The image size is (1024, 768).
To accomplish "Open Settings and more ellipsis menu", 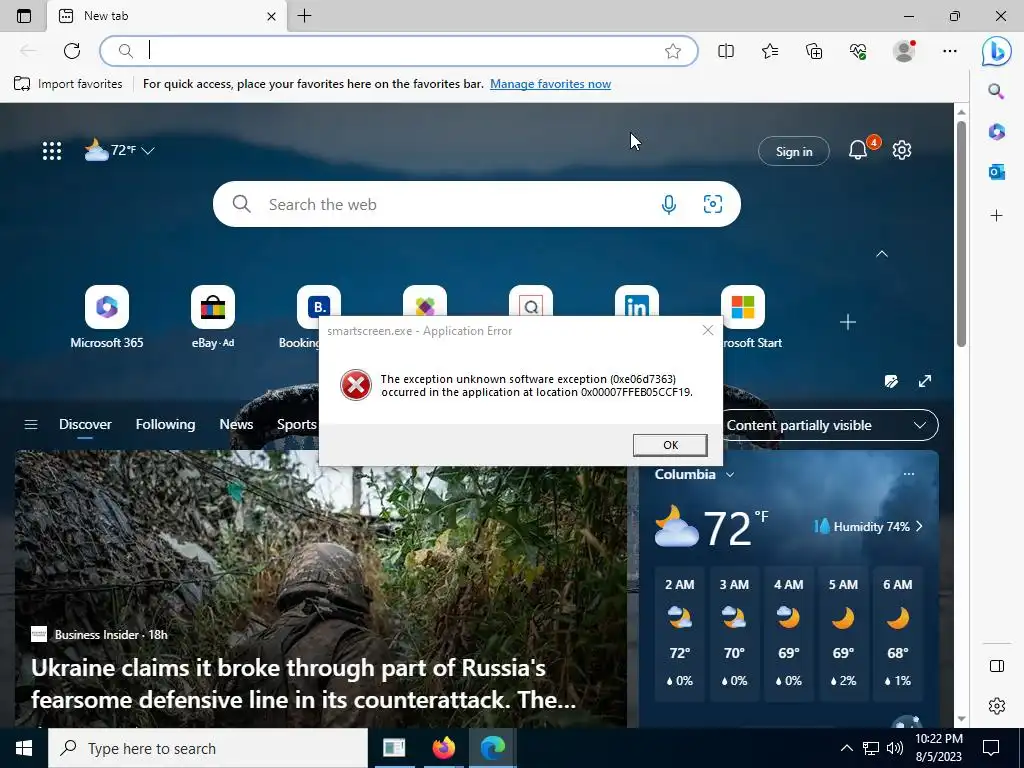I will tap(950, 51).
